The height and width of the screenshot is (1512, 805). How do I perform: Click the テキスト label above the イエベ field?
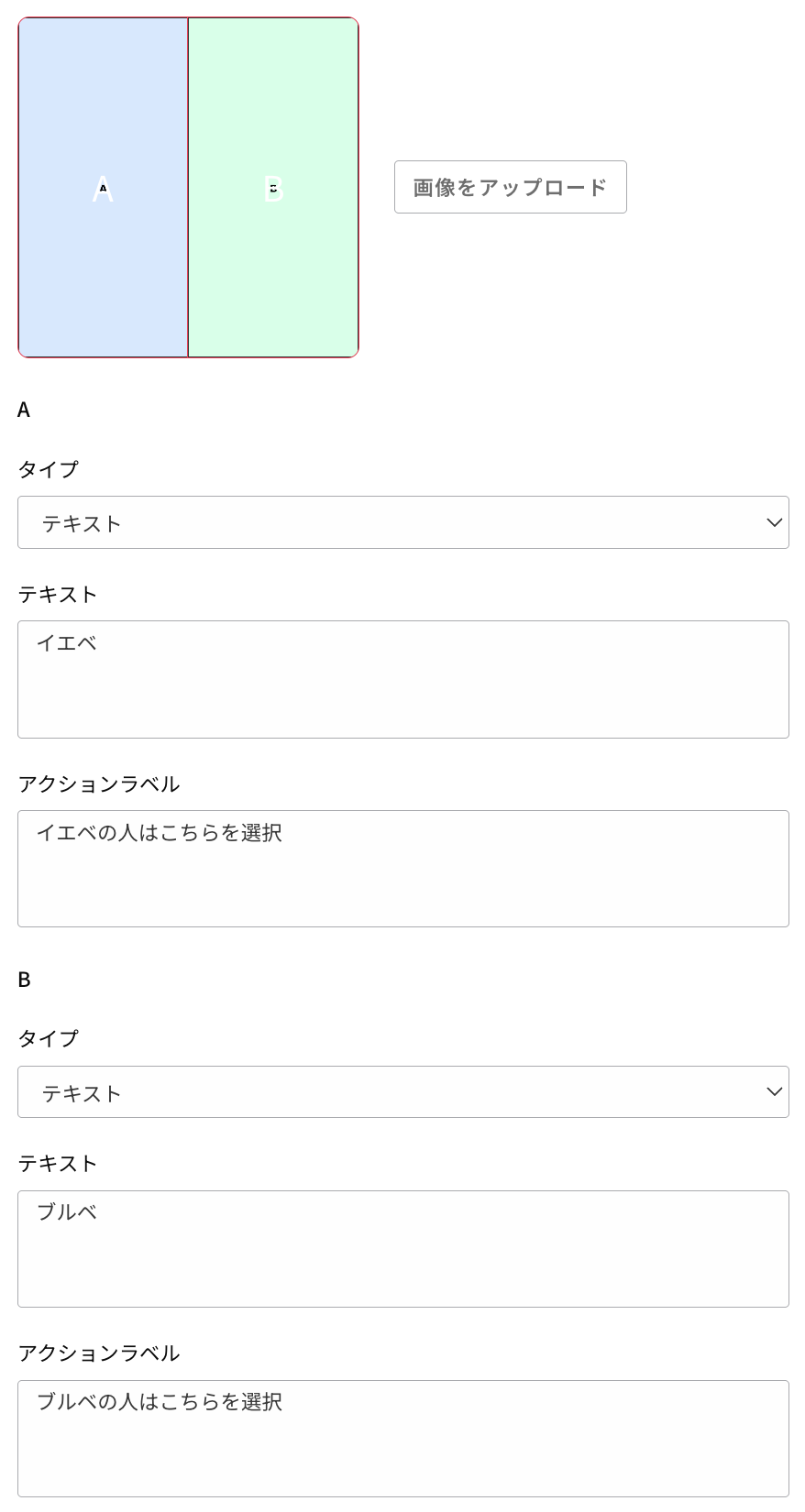pyautogui.click(x=57, y=594)
